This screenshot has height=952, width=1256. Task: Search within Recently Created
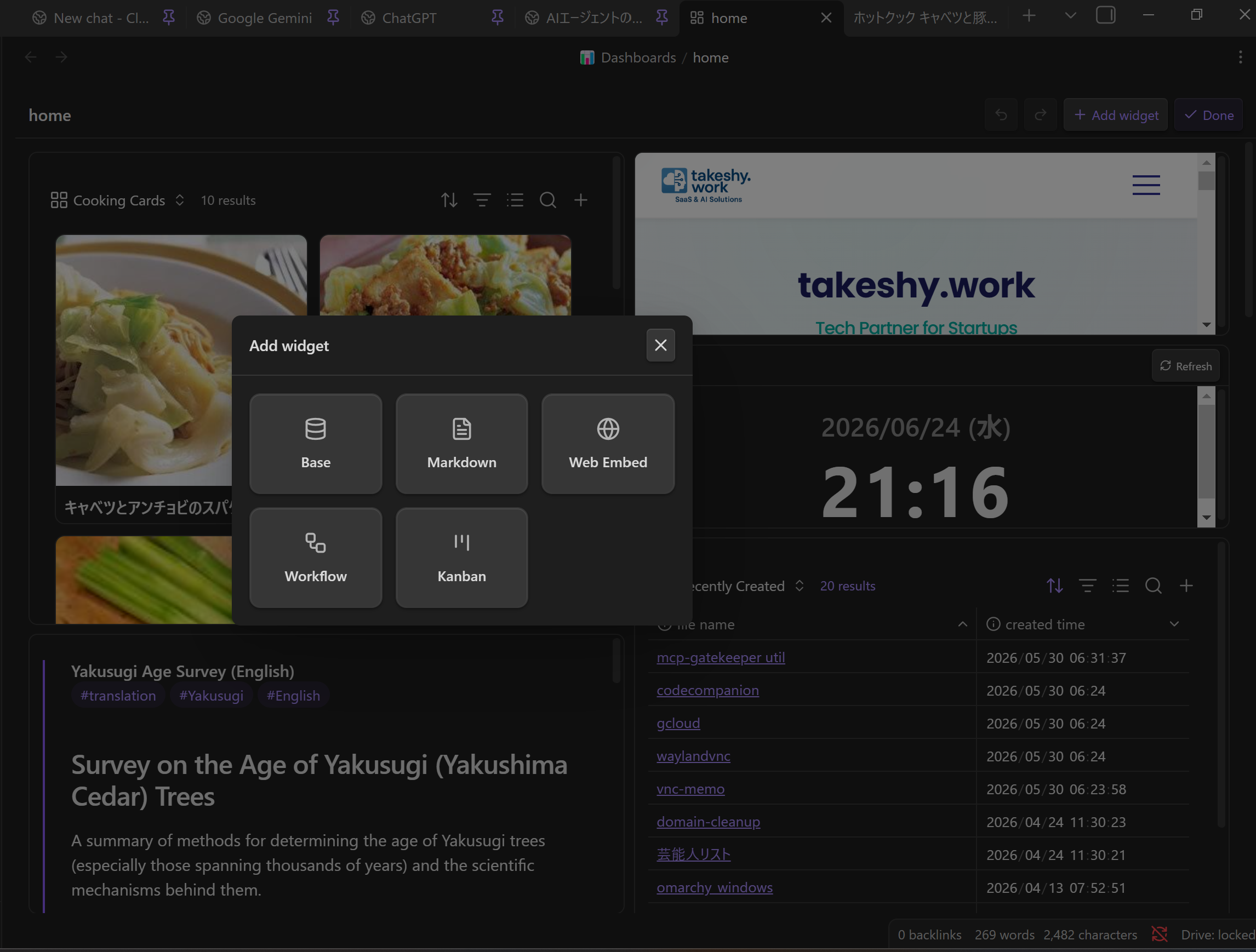pyautogui.click(x=1153, y=586)
